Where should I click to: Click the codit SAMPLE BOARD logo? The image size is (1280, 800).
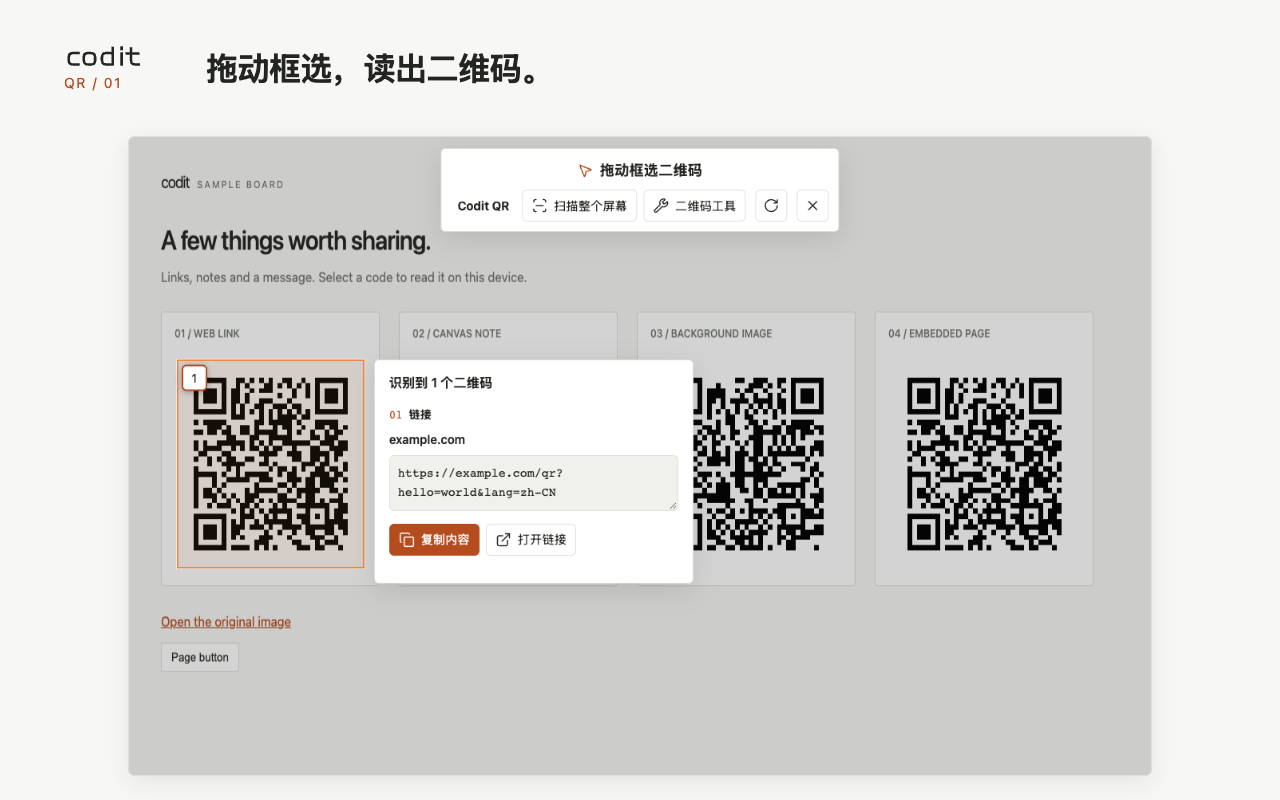(x=222, y=183)
